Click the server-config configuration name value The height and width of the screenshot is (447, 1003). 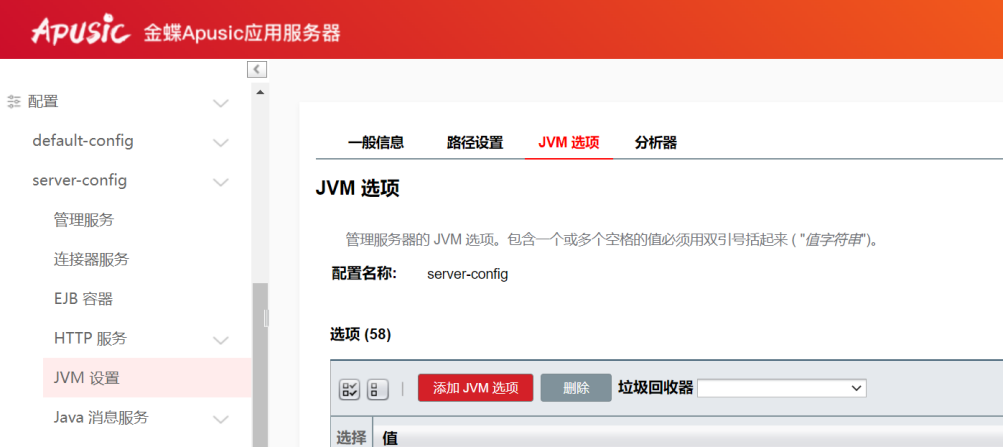(468, 275)
